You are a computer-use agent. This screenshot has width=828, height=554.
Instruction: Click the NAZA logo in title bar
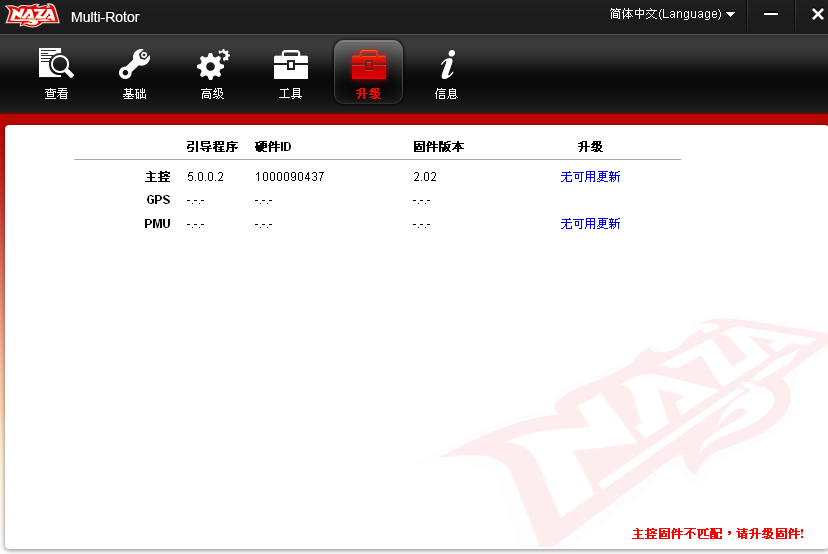pos(32,15)
